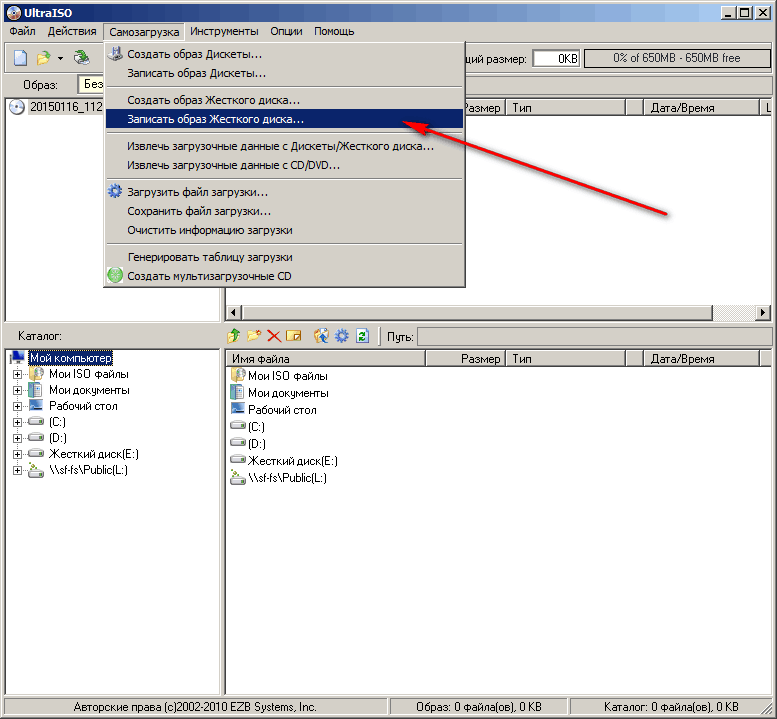Click Жесткий диск(E:) in the file list
777x719 pixels.
coord(292,461)
